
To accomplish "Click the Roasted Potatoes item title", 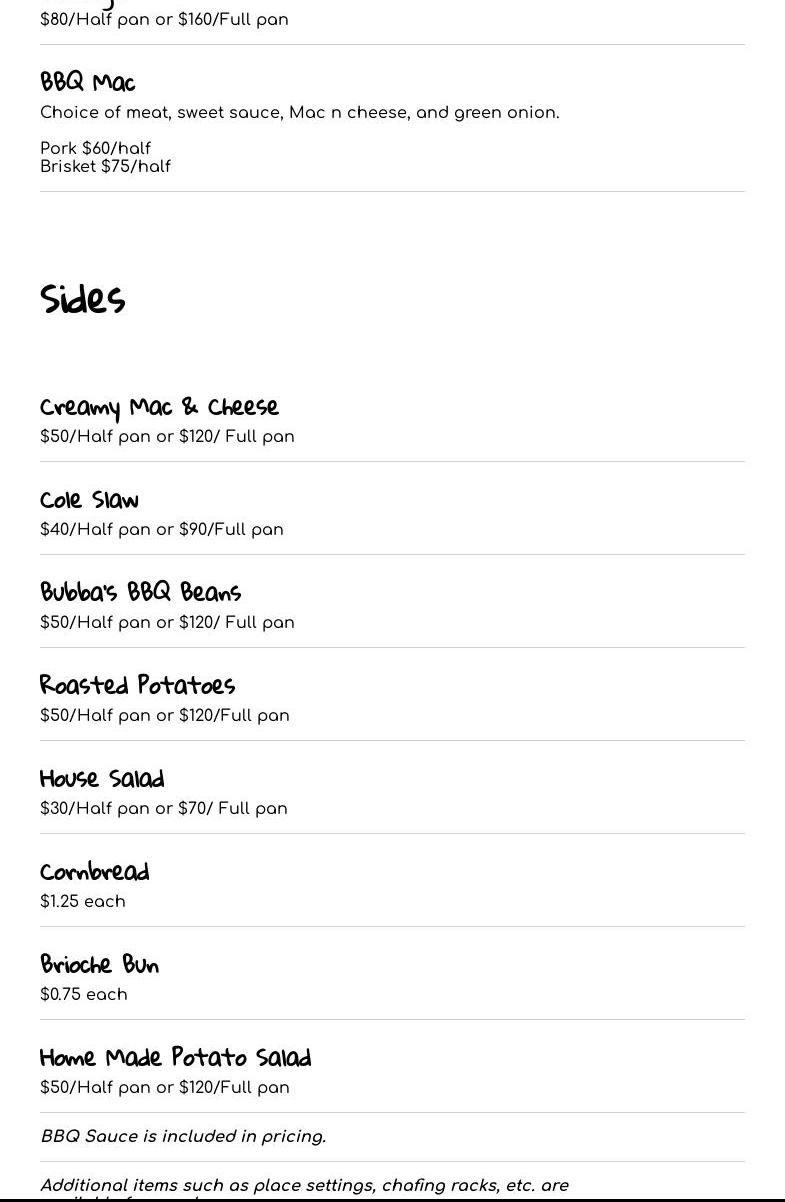I will coord(138,685).
